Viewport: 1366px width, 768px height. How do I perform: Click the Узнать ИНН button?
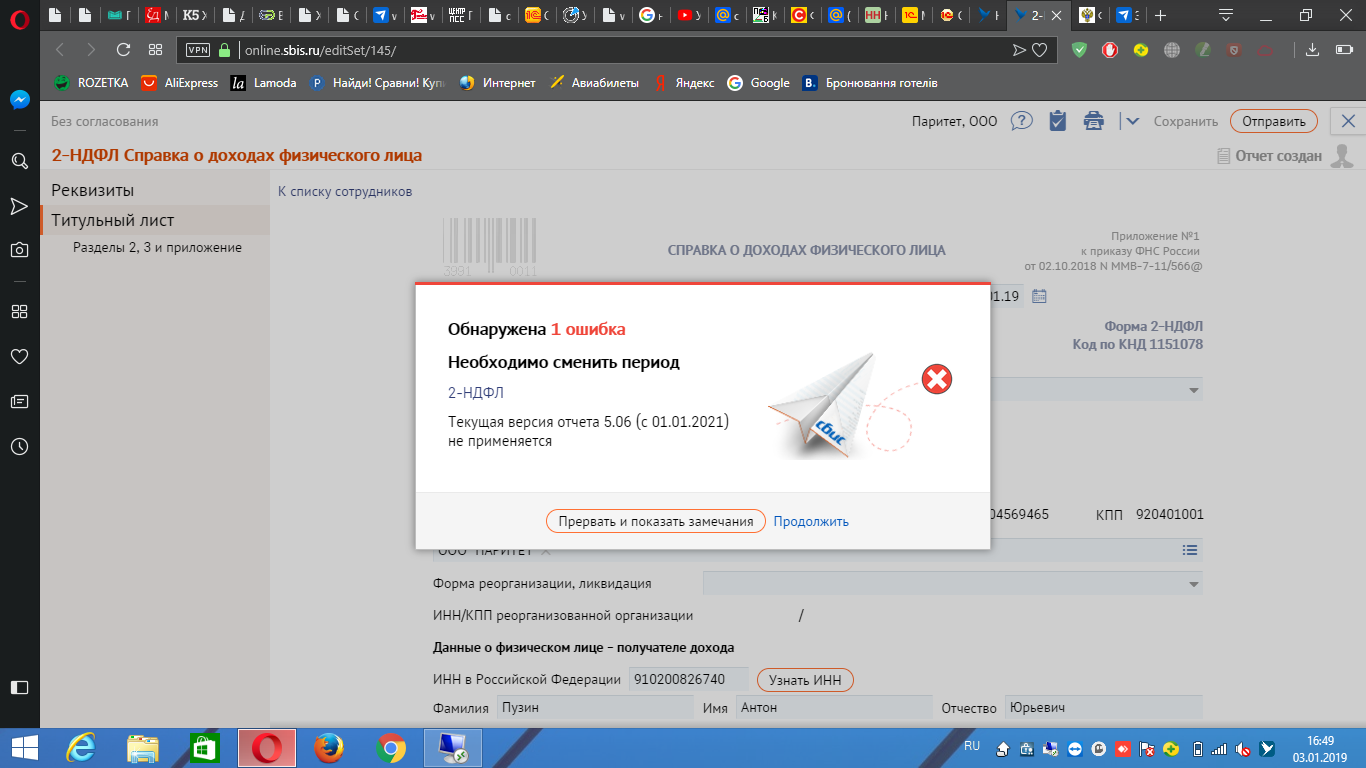tap(805, 680)
